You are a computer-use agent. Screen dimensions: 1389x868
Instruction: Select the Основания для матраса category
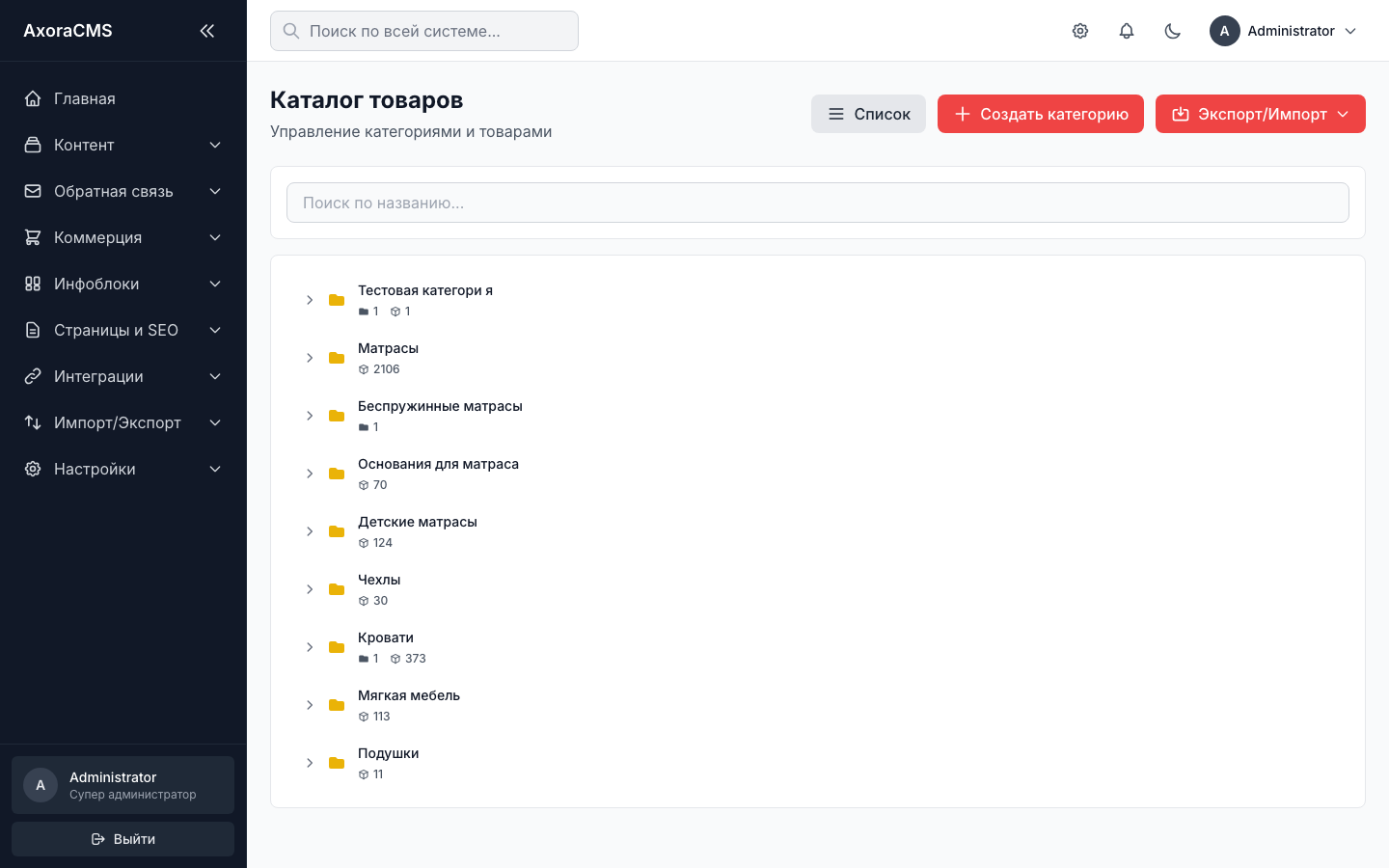coord(438,464)
